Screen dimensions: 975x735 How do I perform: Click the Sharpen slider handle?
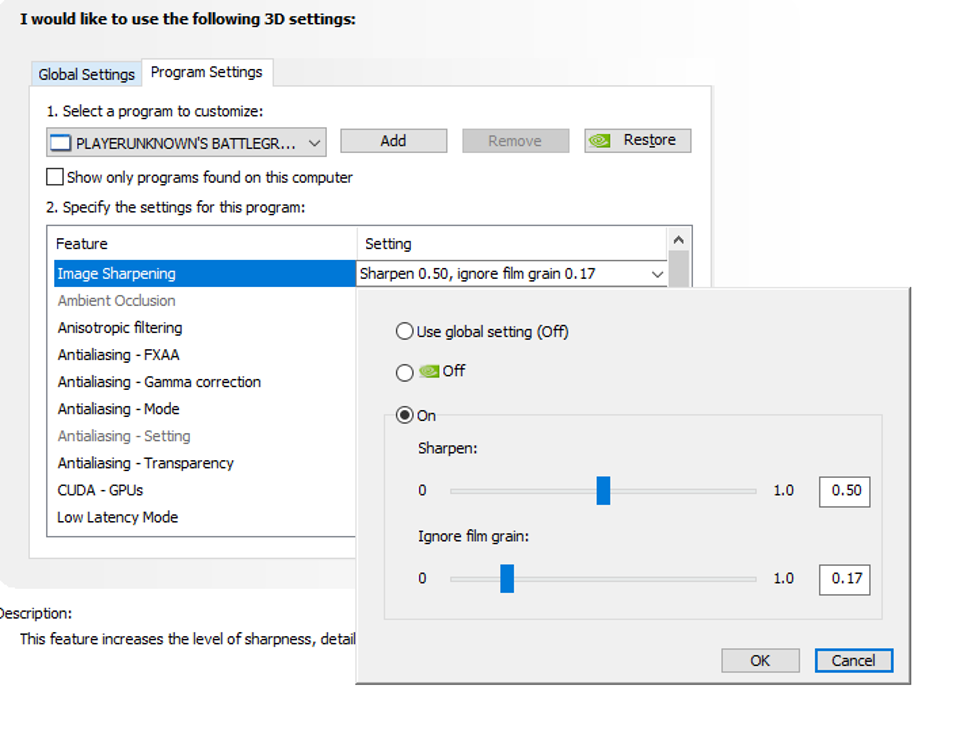pos(603,491)
